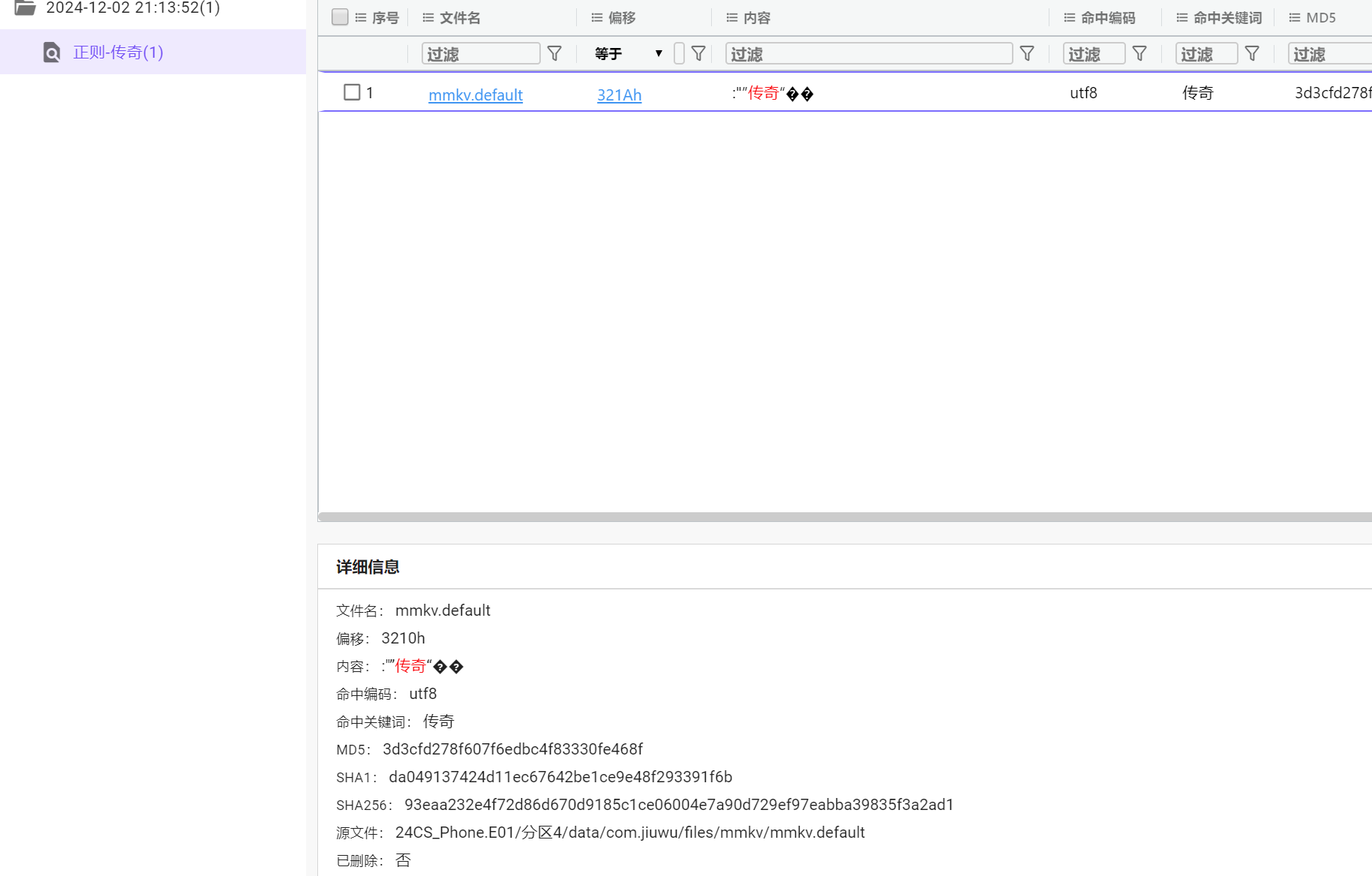
Task: Open the 偏移 column menu icon
Action: (x=597, y=18)
